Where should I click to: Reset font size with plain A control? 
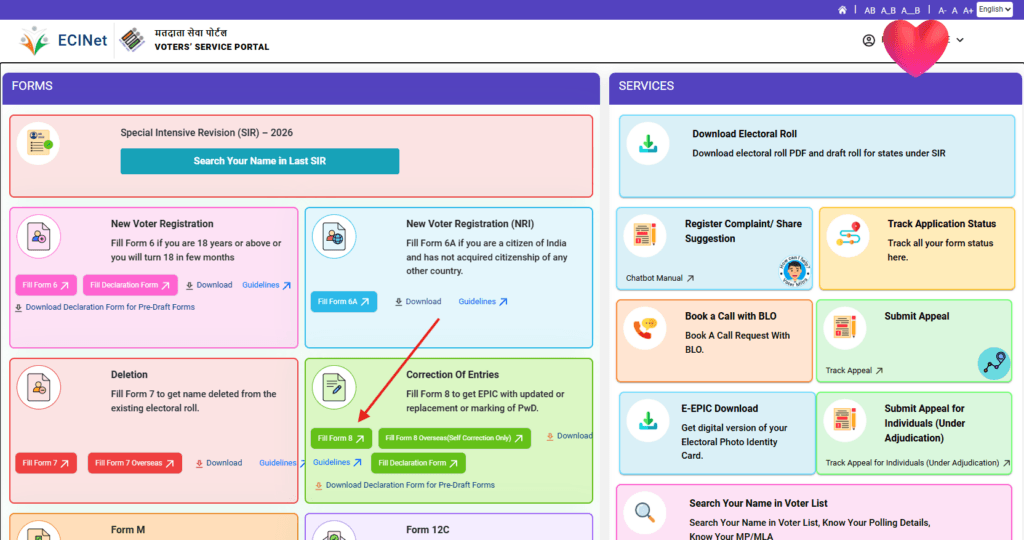955,10
